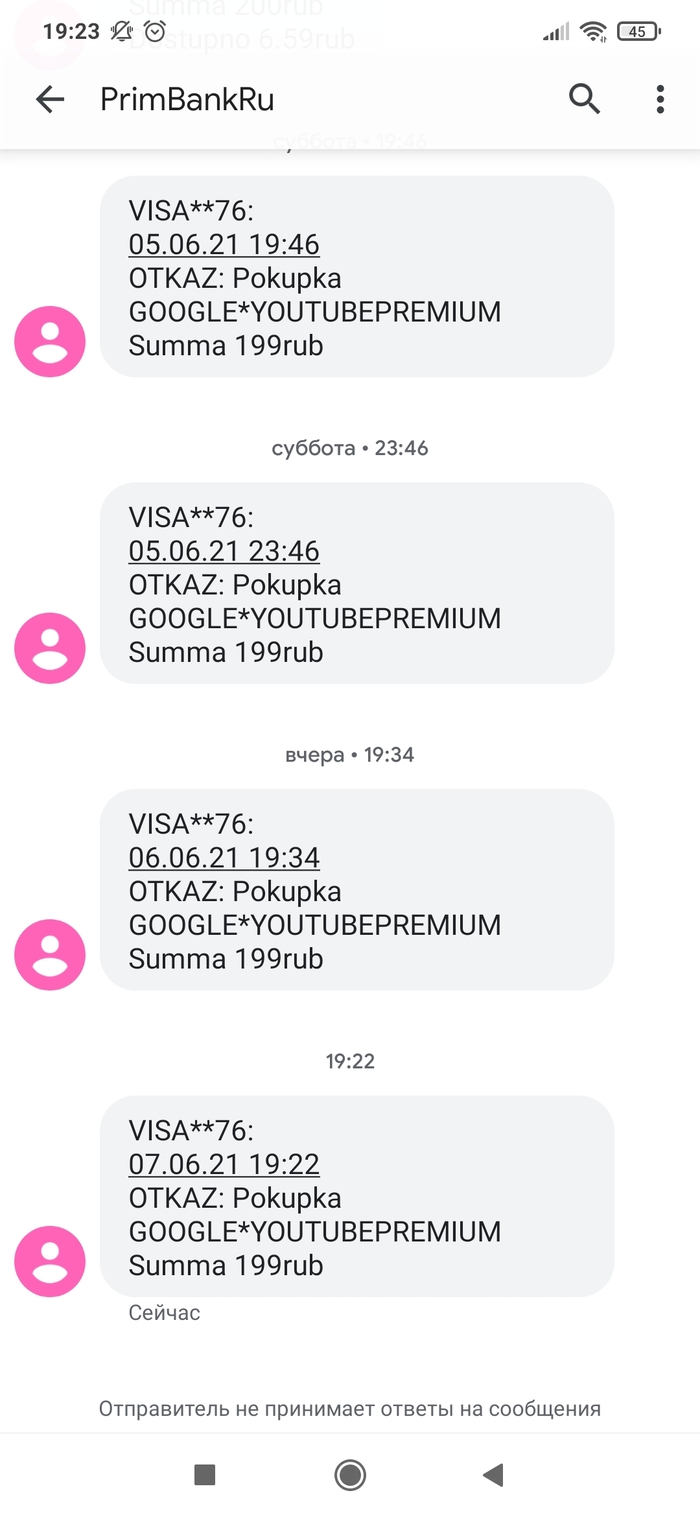This screenshot has width=700, height=1517.
Task: Open the search icon in the toolbar
Action: pyautogui.click(x=584, y=98)
